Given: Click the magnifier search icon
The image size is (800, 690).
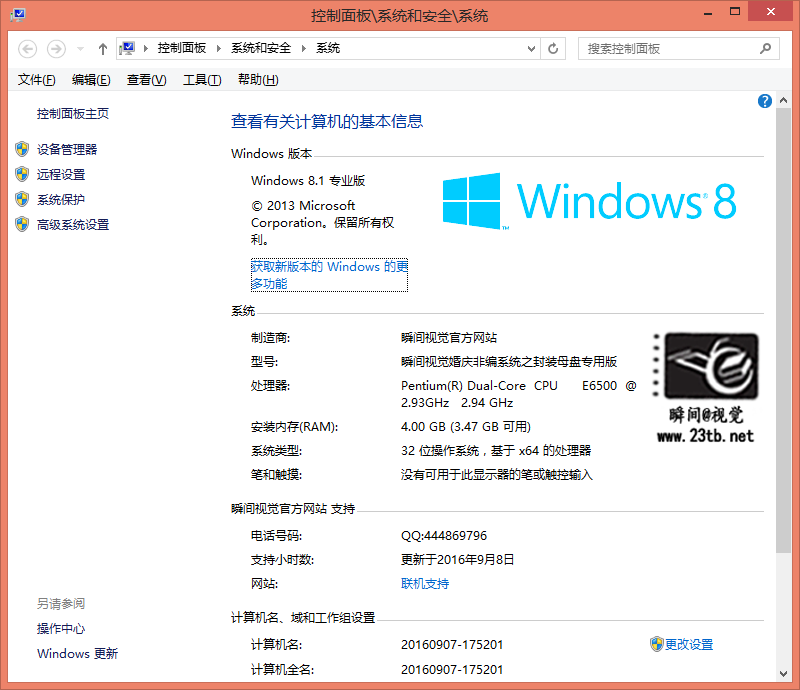Looking at the screenshot, I should coord(765,48).
